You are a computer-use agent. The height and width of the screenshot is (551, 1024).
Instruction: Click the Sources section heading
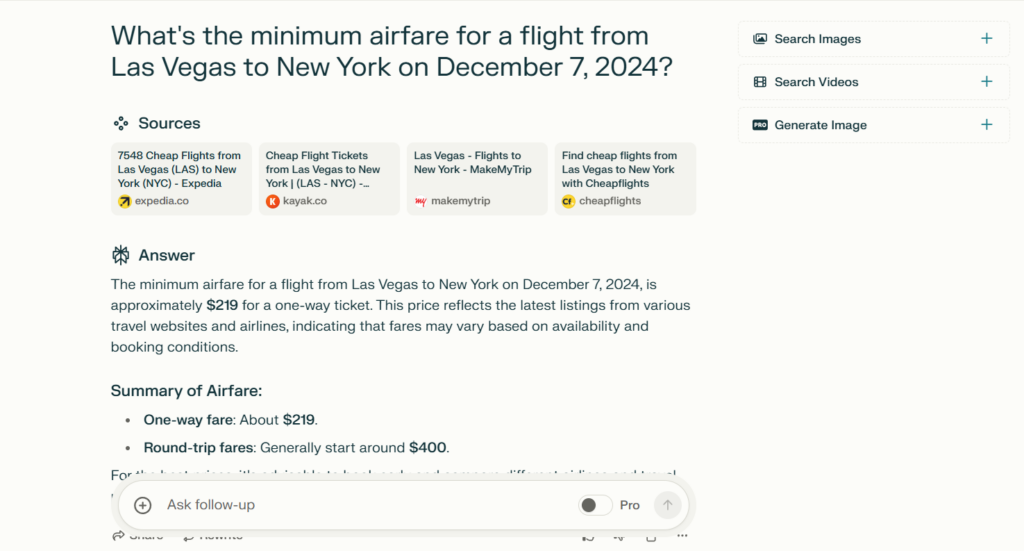click(169, 123)
